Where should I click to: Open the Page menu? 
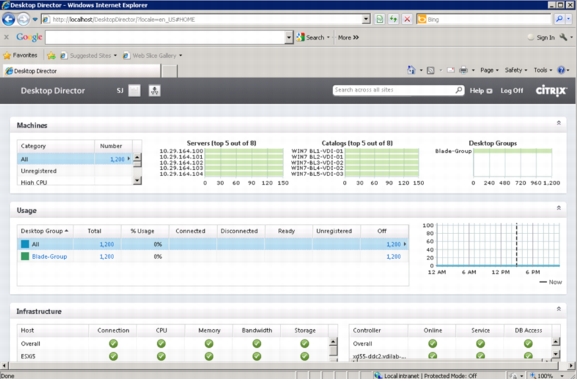tap(489, 70)
